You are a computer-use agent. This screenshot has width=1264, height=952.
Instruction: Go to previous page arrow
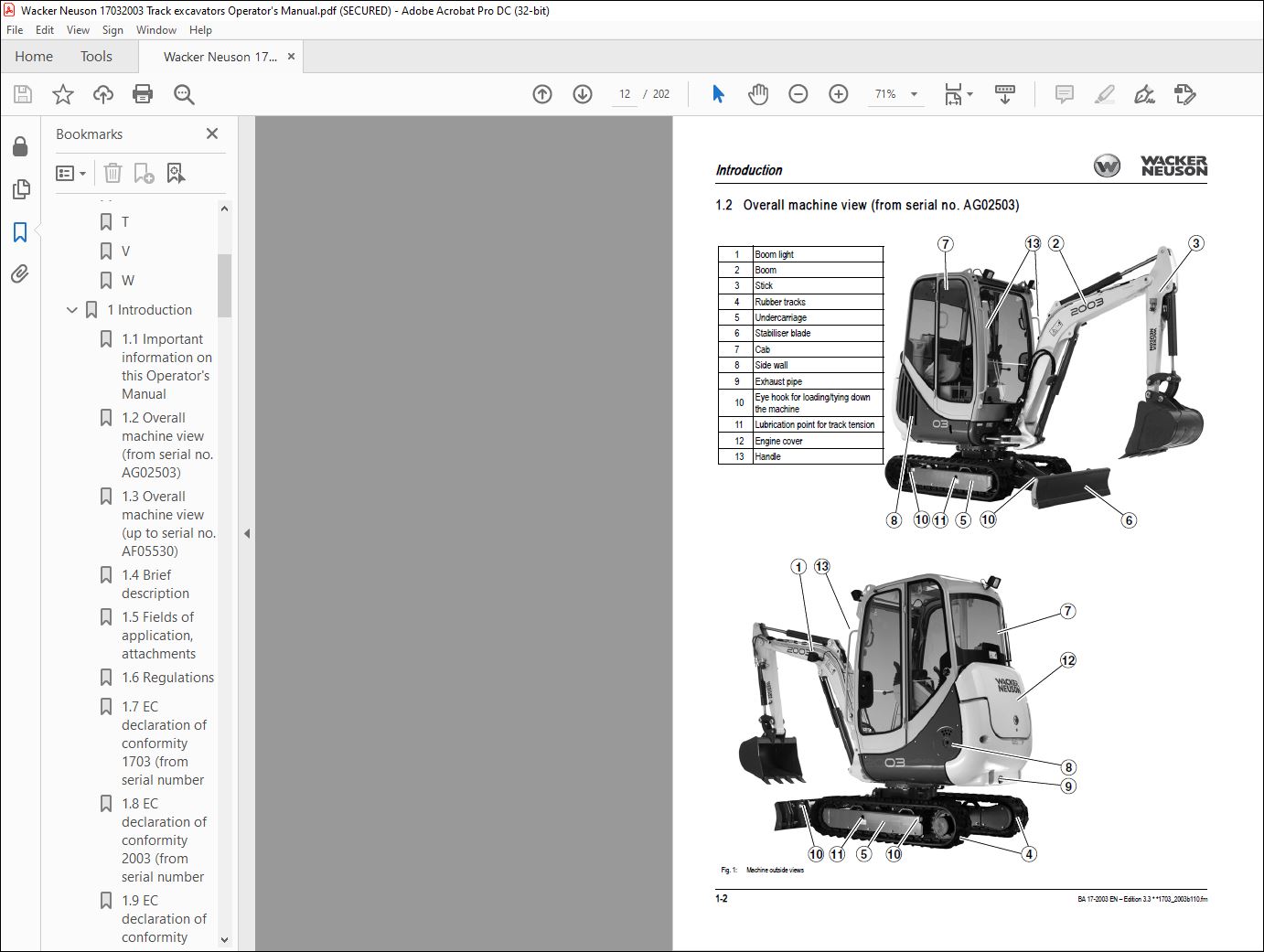pyautogui.click(x=542, y=94)
